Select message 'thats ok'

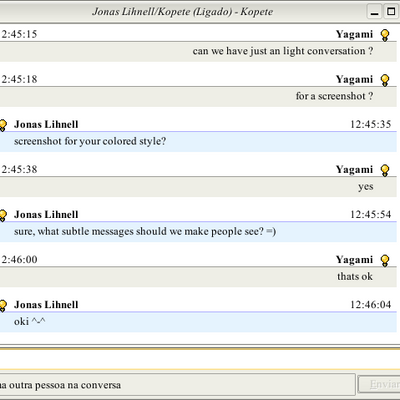pyautogui.click(x=355, y=276)
